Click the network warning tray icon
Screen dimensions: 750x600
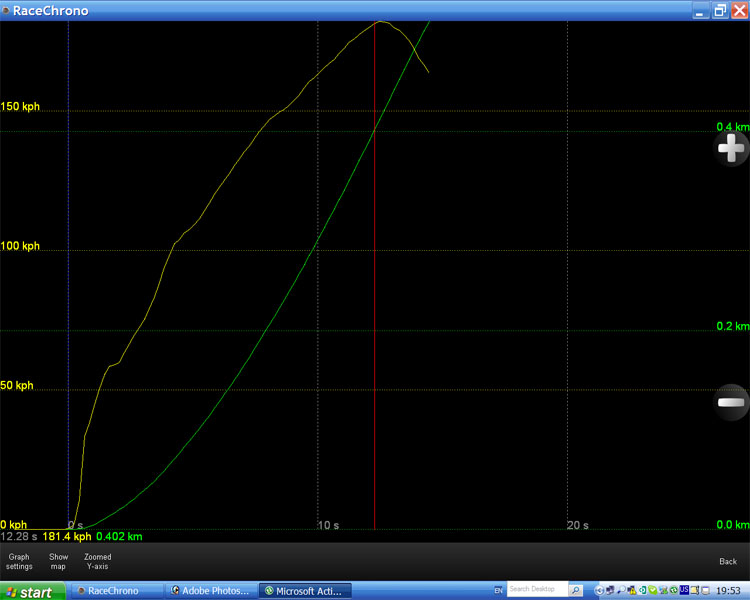[631, 590]
